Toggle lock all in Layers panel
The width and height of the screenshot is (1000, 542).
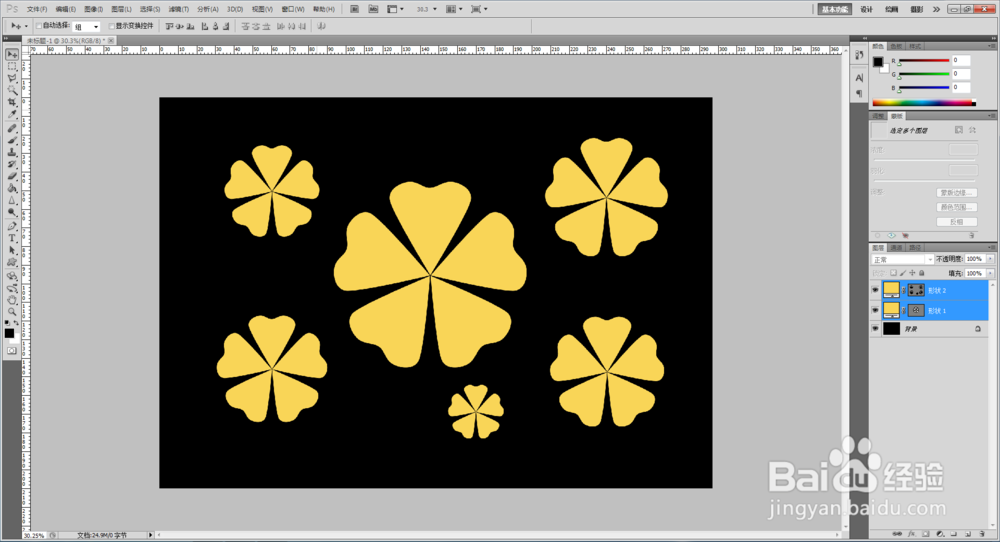(x=922, y=273)
